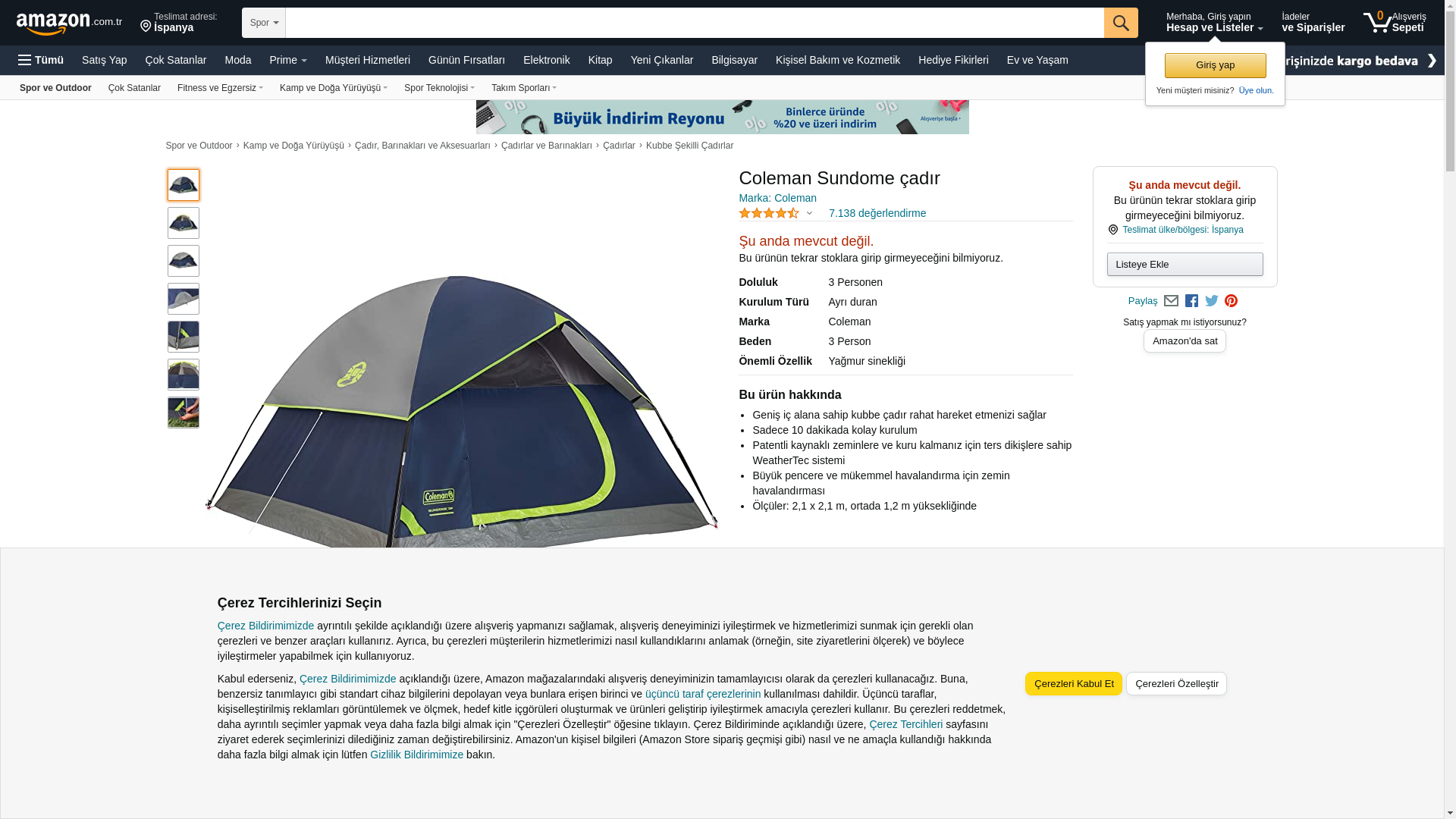Click inside the search text field

(695, 23)
